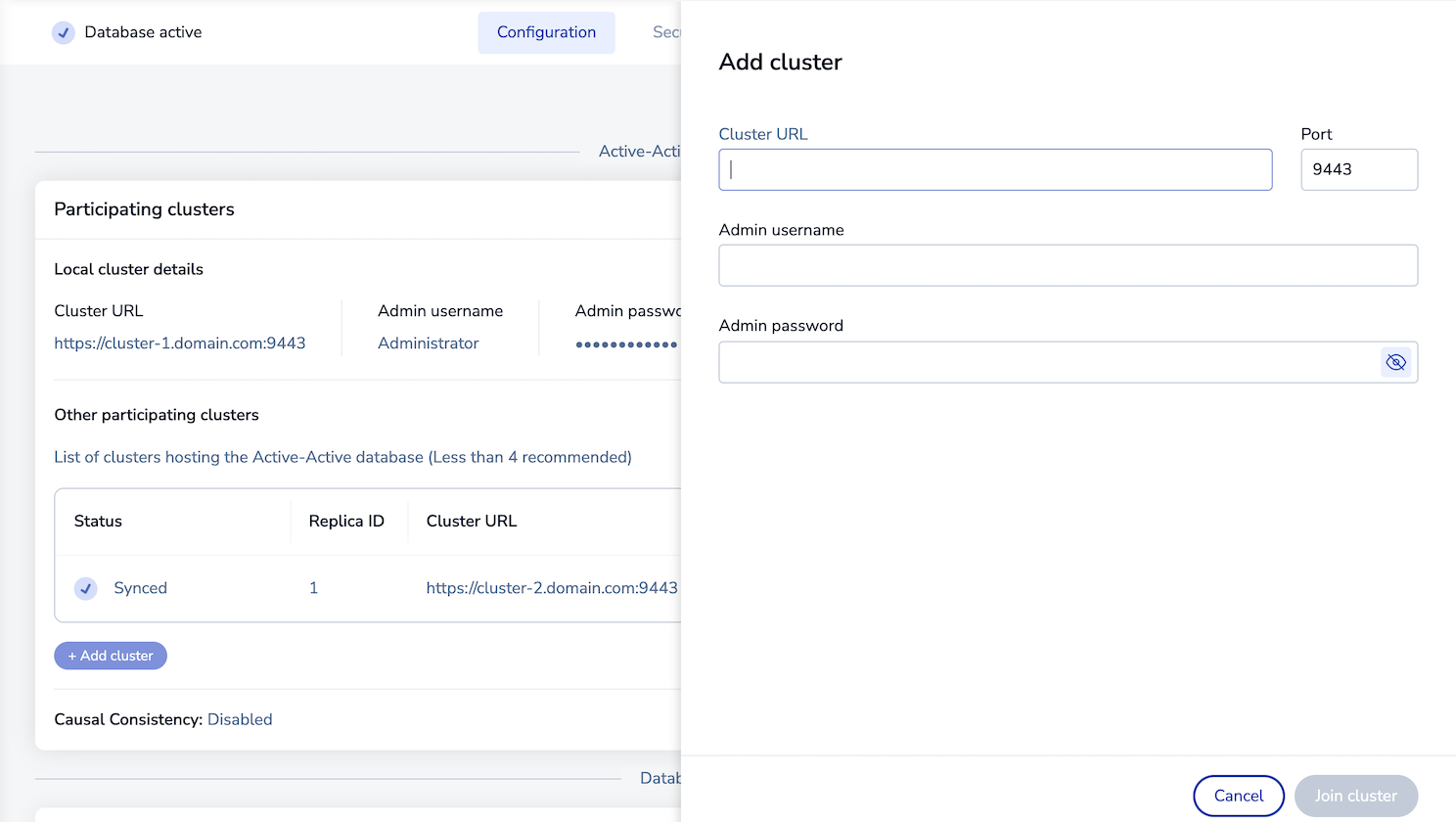Click the Status column header
This screenshot has height=822, width=1456.
pyautogui.click(x=98, y=522)
